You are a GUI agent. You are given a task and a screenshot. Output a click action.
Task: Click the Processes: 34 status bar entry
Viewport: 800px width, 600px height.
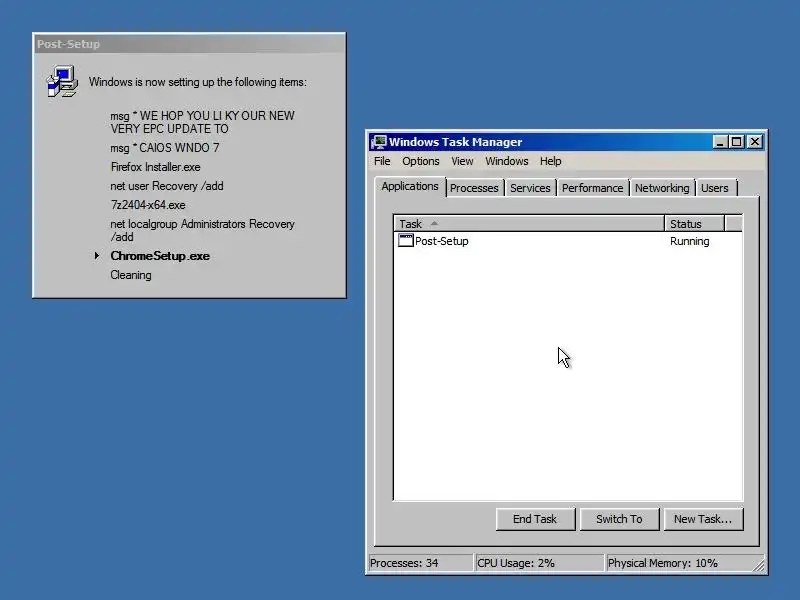coord(420,563)
